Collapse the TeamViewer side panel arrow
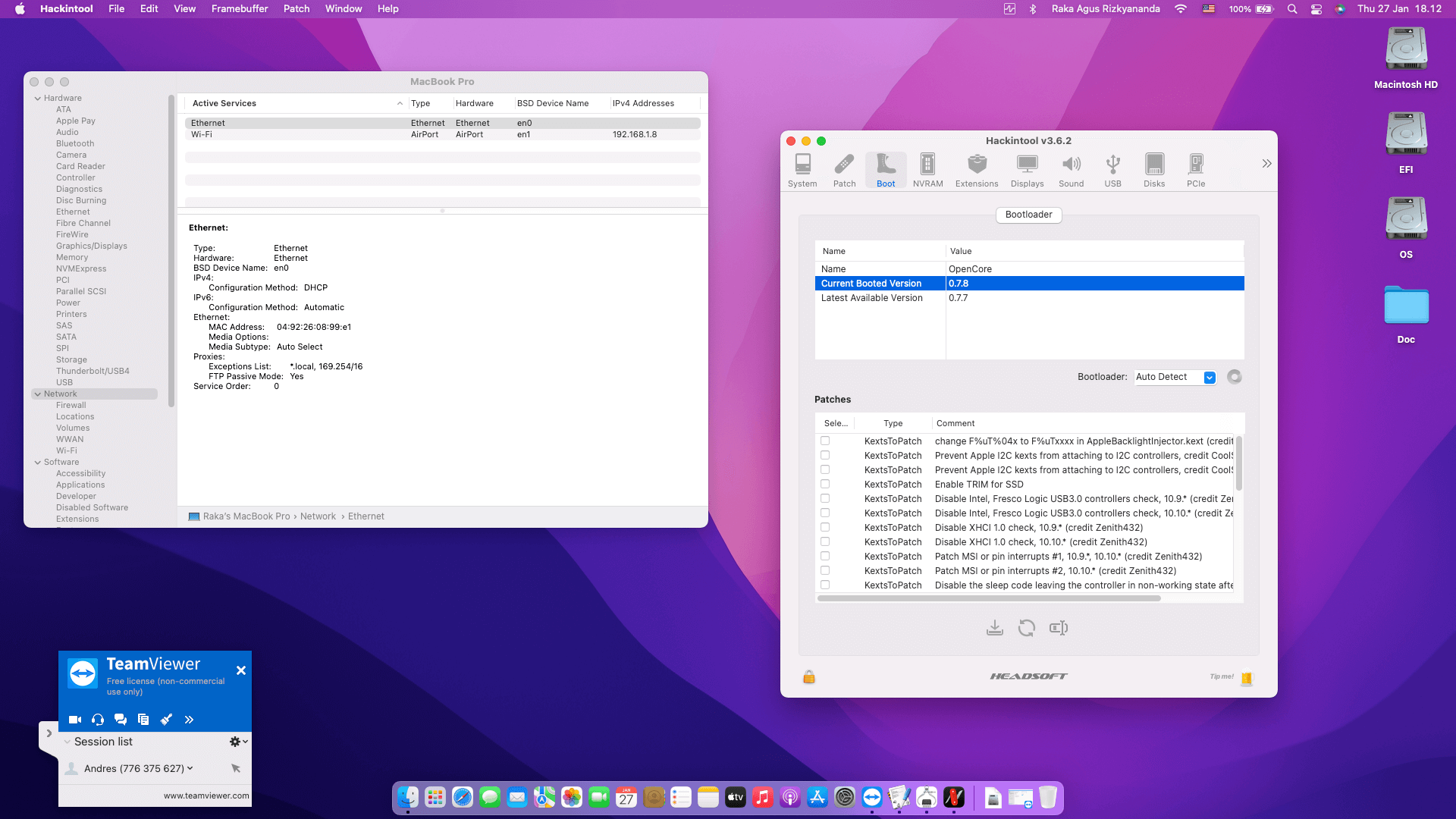Viewport: 1456px width, 819px height. [x=49, y=733]
